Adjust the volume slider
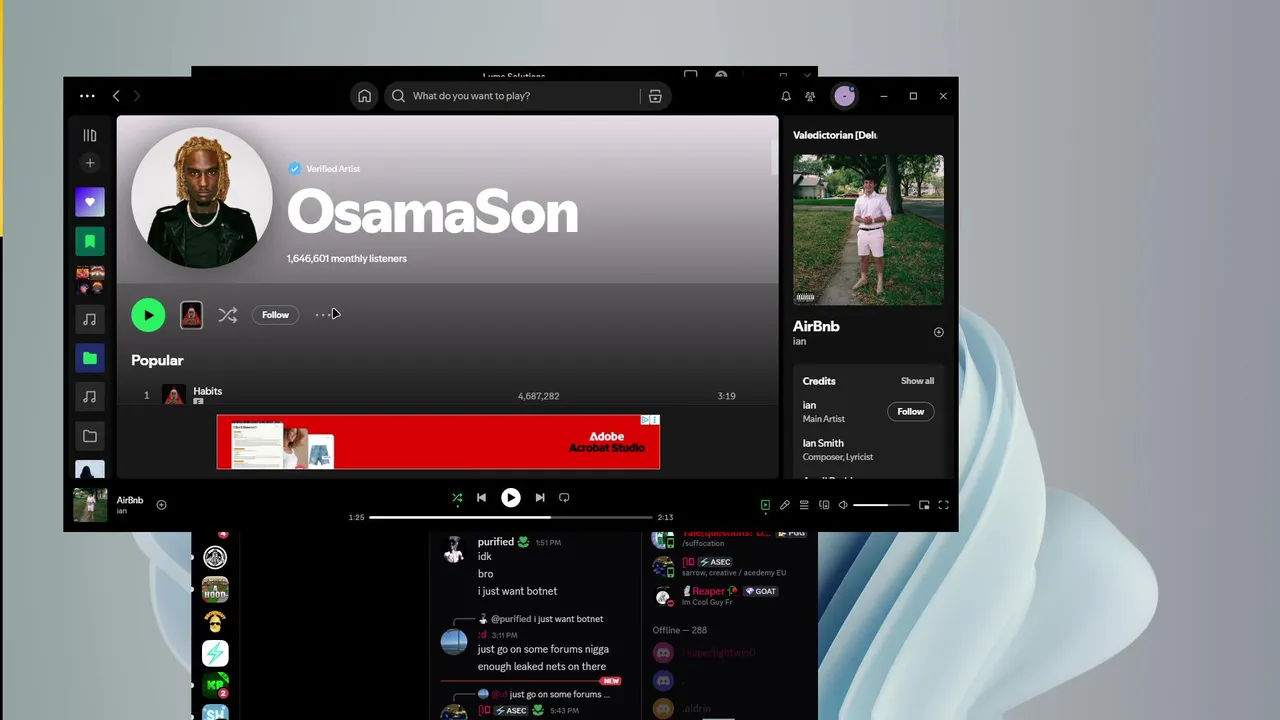The image size is (1280, 720). pos(881,505)
